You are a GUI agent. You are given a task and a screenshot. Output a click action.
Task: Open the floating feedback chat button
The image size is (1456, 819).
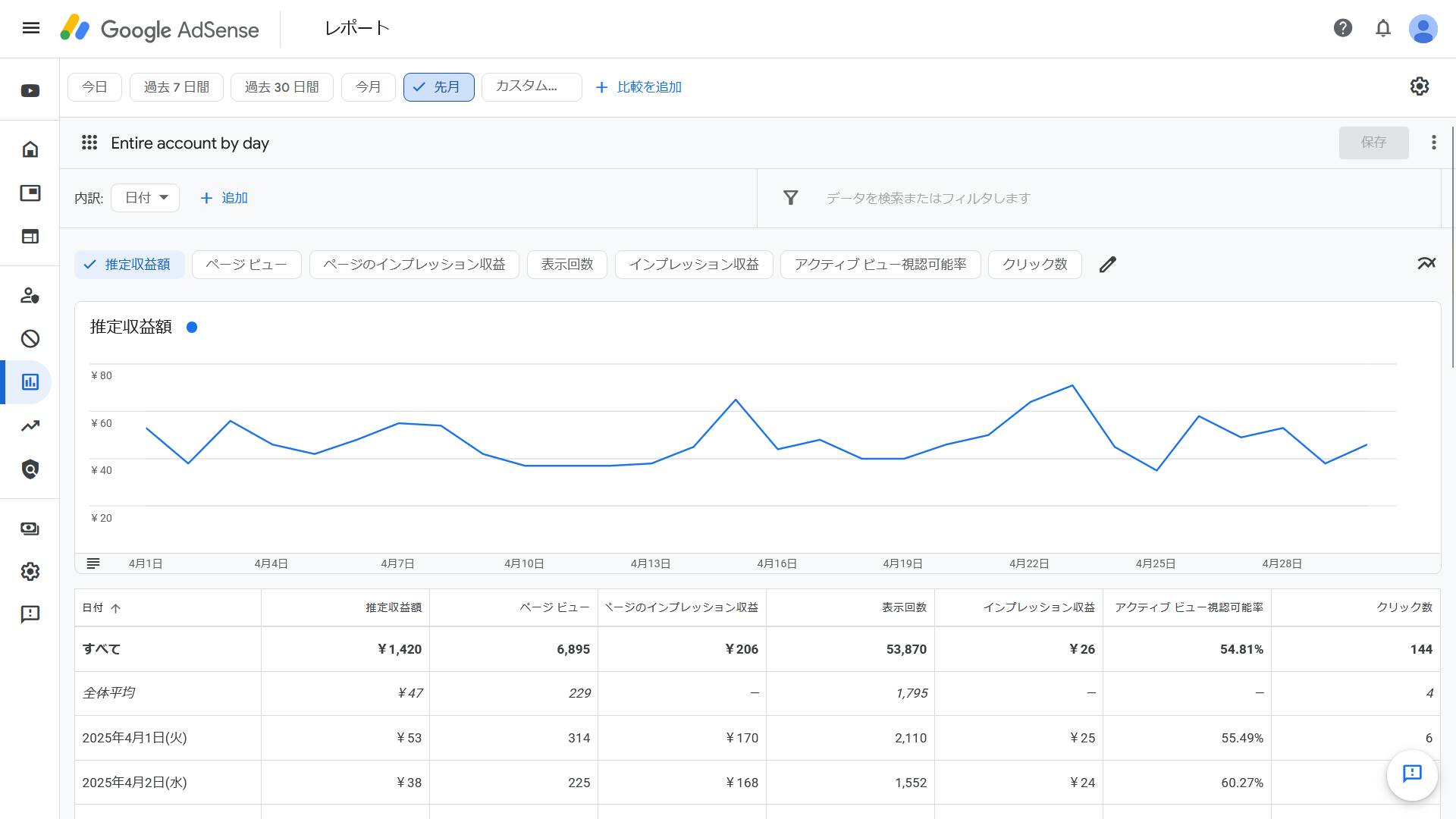(x=1411, y=774)
